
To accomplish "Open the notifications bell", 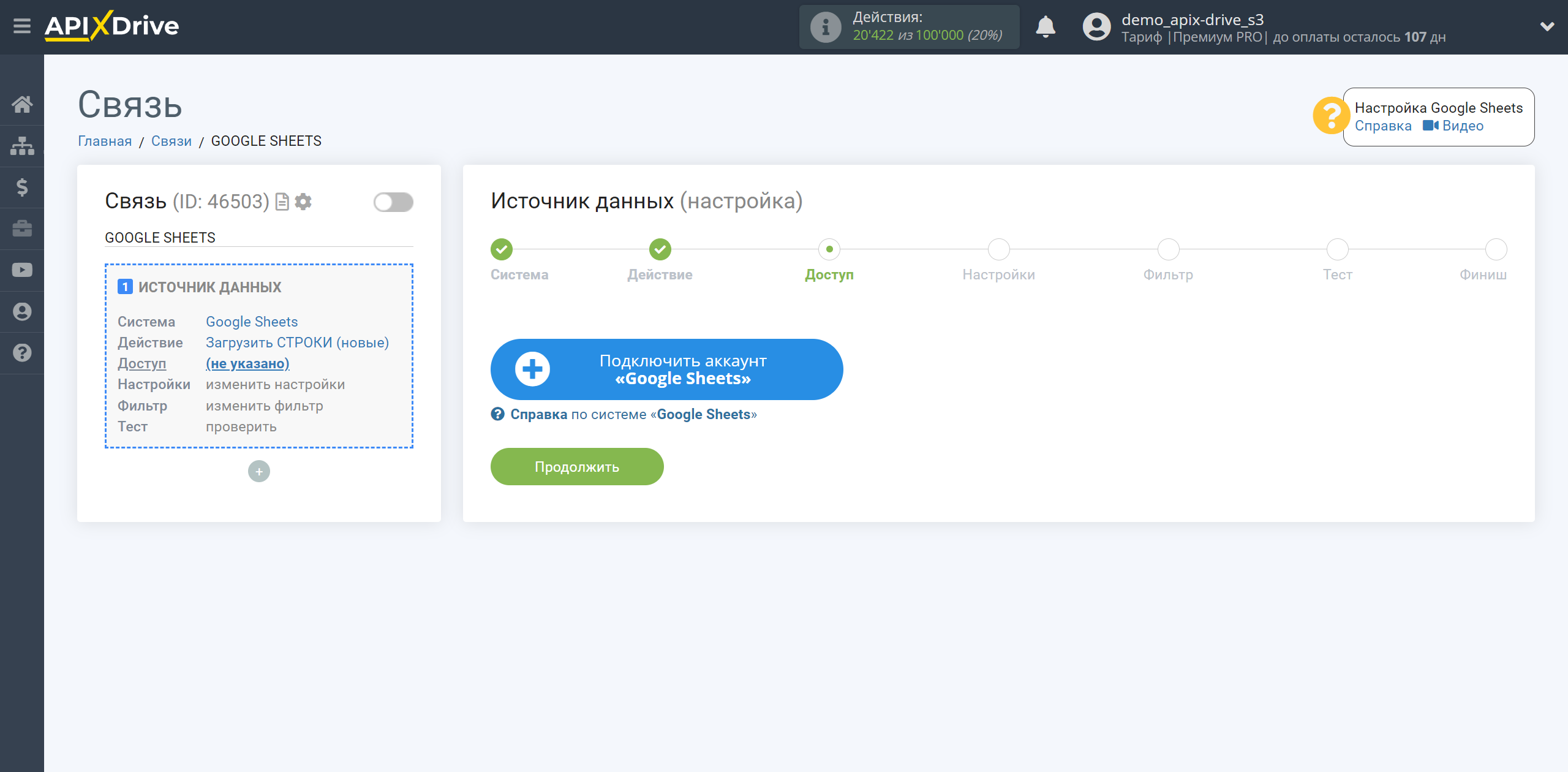I will click(x=1046, y=27).
